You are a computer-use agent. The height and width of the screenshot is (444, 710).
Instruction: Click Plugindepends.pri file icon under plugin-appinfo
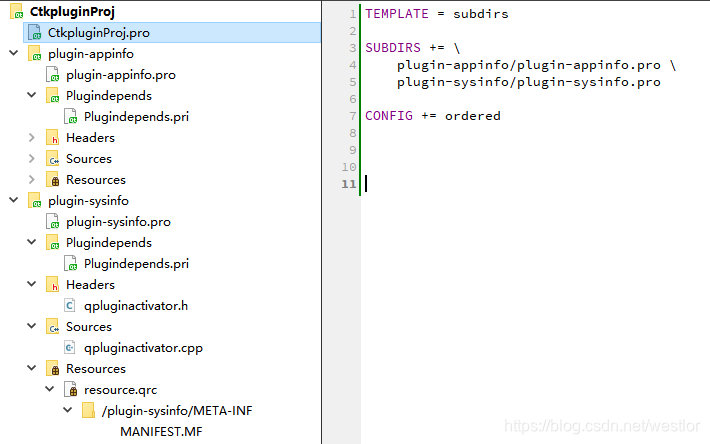pos(70,117)
